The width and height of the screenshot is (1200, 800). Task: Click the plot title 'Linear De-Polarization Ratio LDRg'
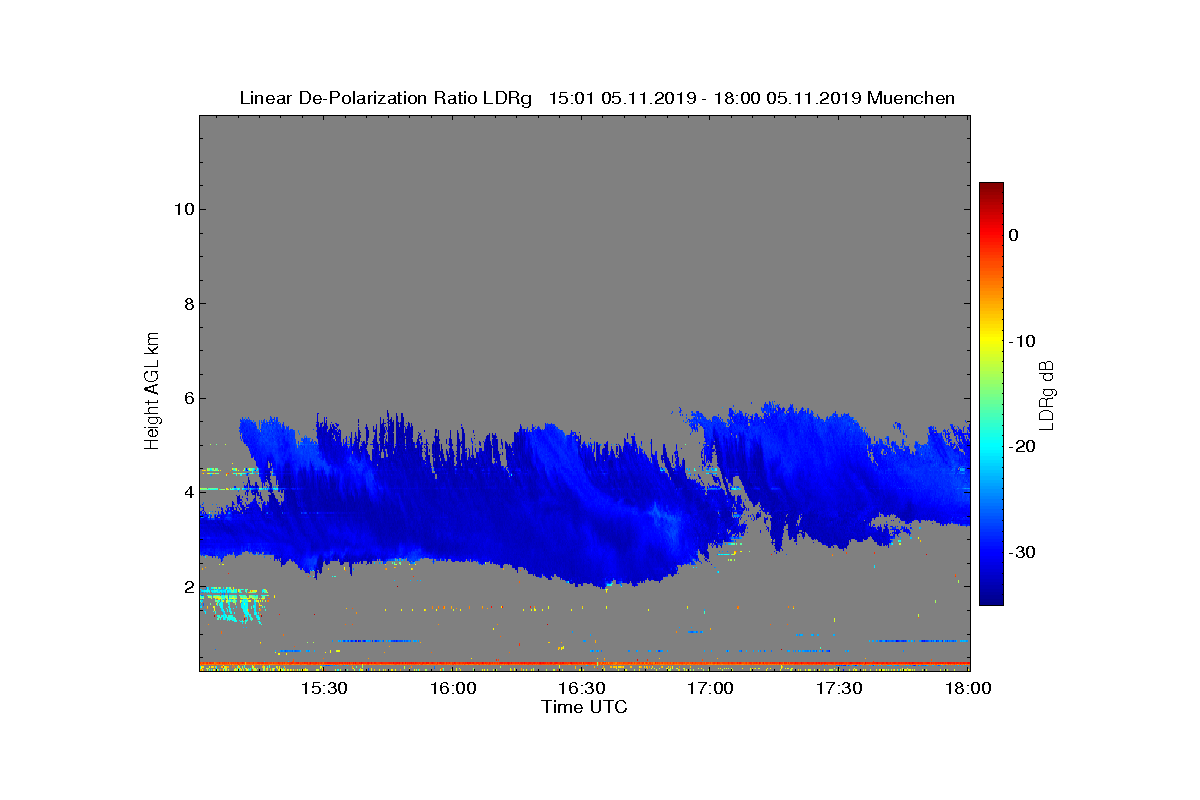click(x=386, y=98)
